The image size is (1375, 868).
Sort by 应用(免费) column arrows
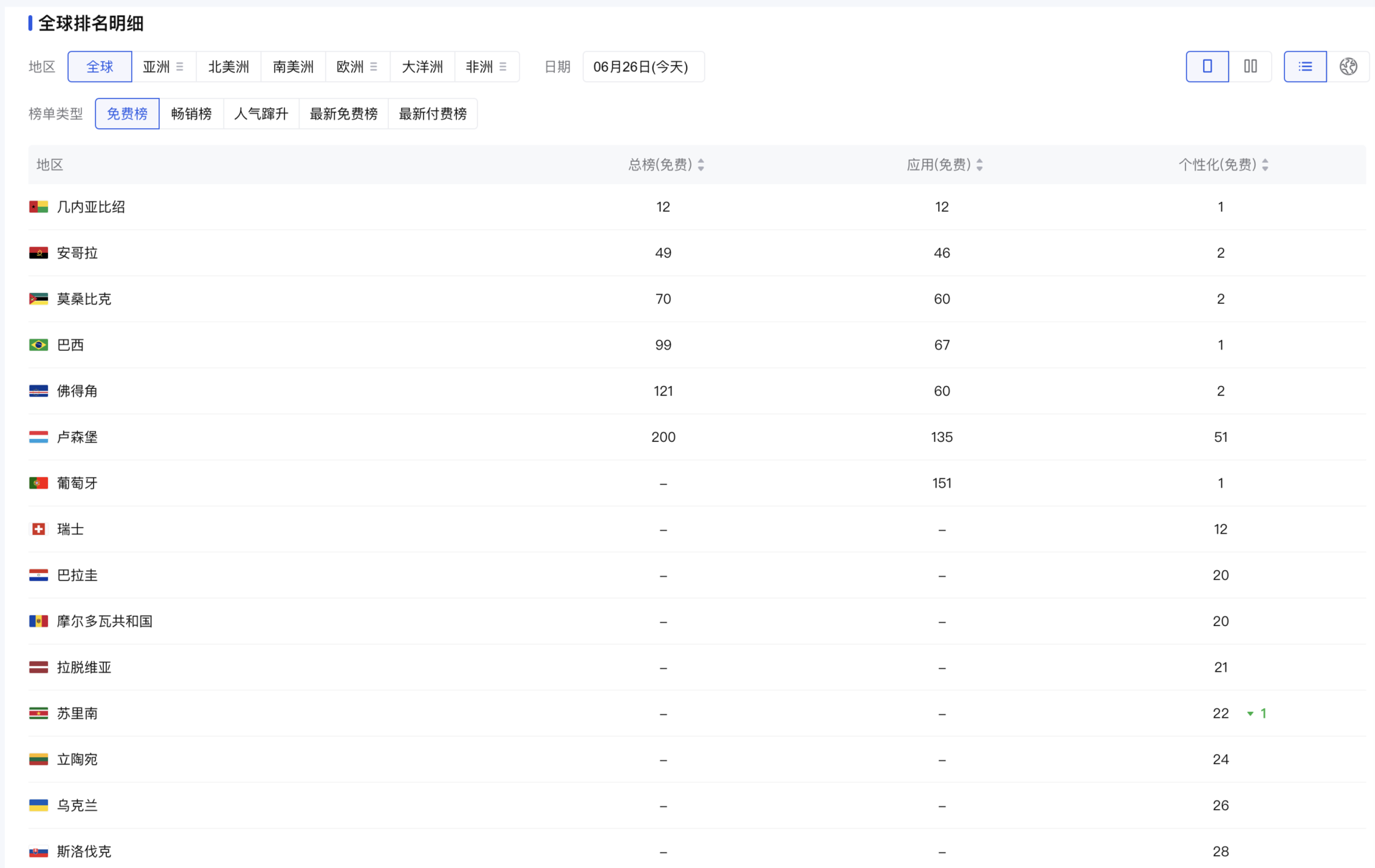click(980, 165)
